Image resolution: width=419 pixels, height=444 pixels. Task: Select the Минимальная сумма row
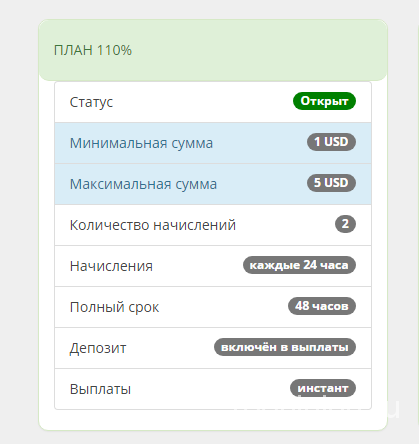pos(213,143)
